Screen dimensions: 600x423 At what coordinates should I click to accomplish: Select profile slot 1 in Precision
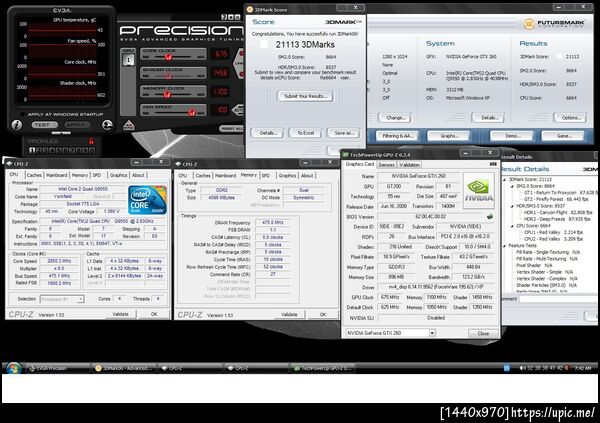pyautogui.click(x=32, y=150)
